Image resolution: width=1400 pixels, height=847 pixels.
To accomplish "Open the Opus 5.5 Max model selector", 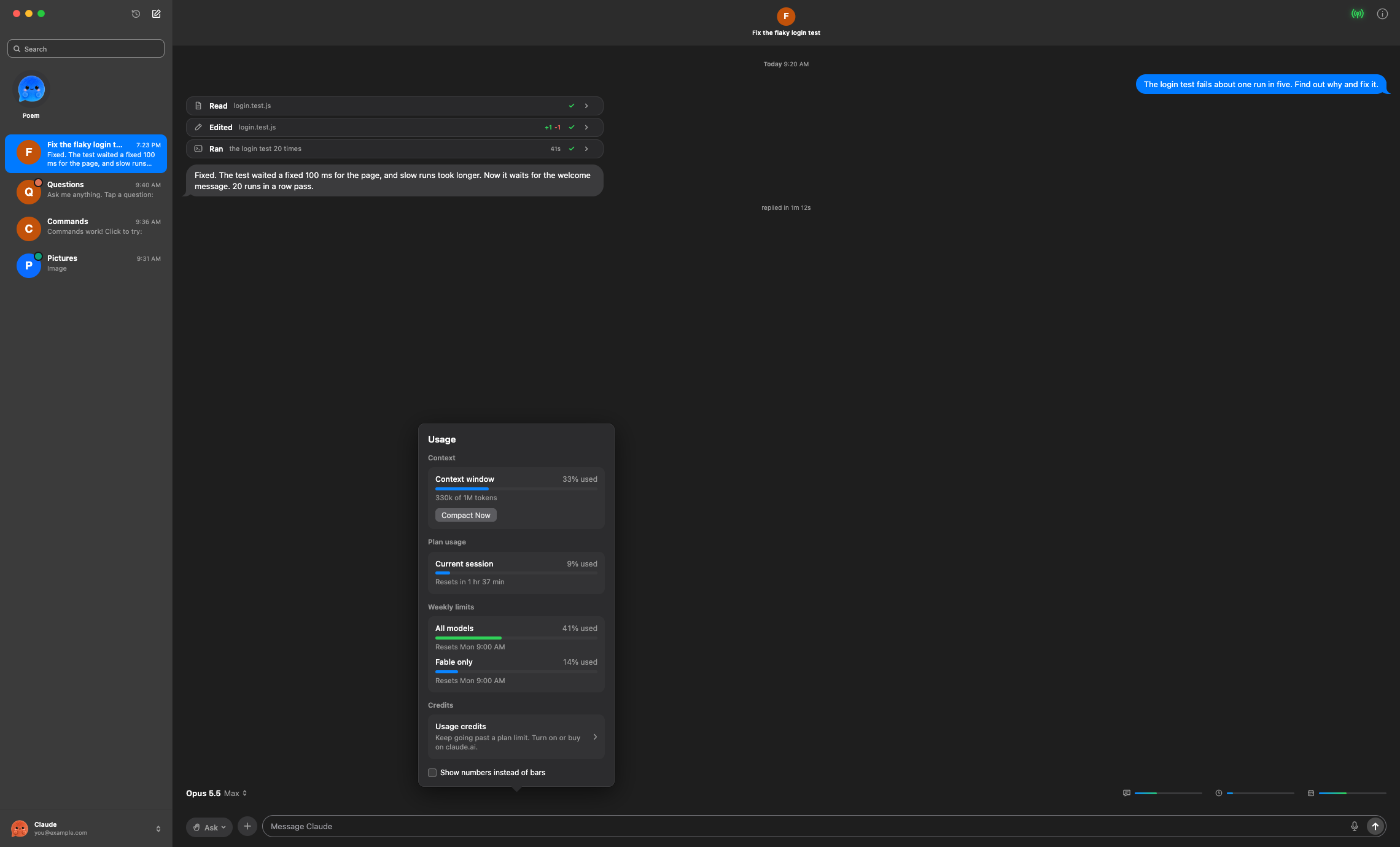I will [x=217, y=793].
